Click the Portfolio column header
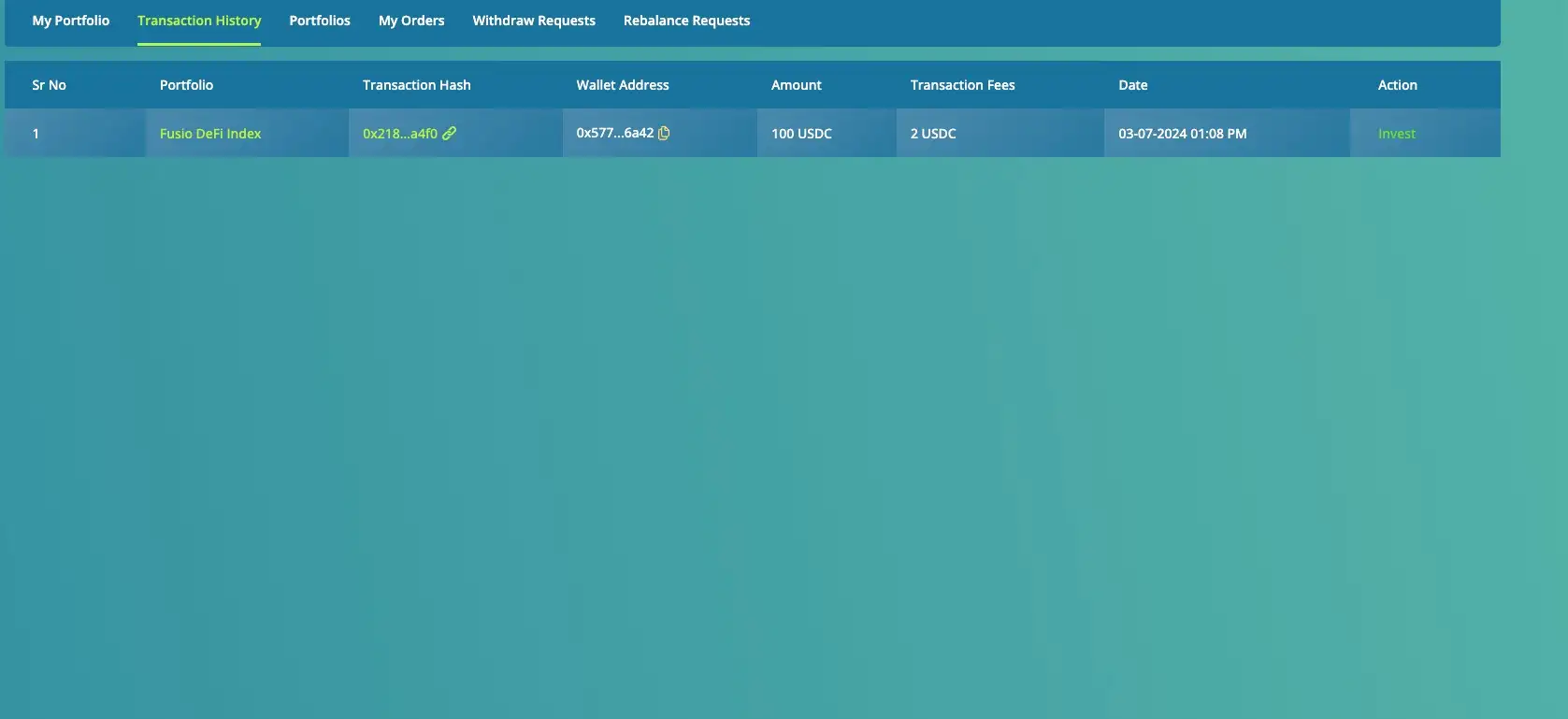Screen dimensions: 1568x719 click(186, 85)
